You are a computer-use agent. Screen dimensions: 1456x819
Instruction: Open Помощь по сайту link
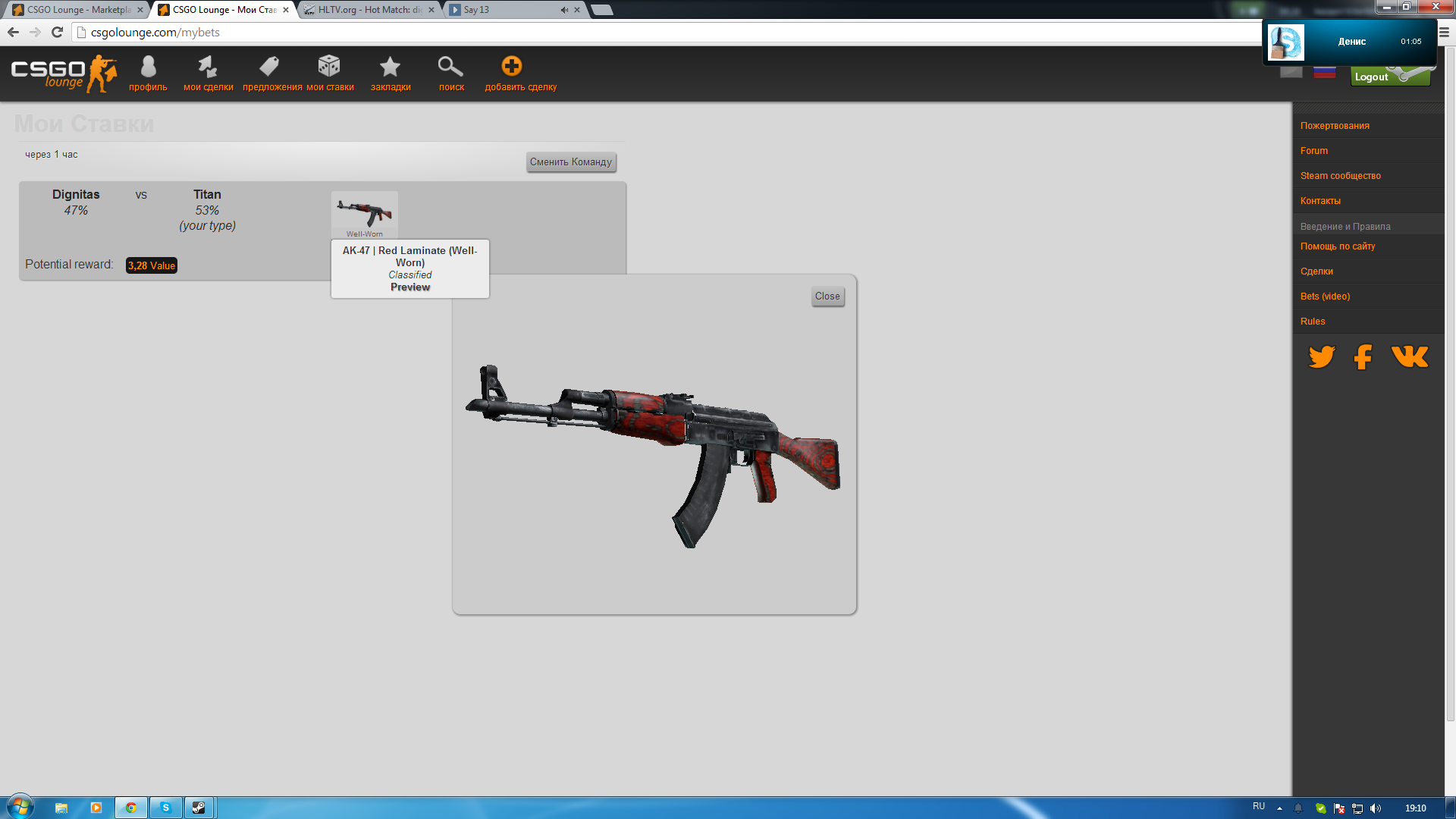click(x=1338, y=246)
